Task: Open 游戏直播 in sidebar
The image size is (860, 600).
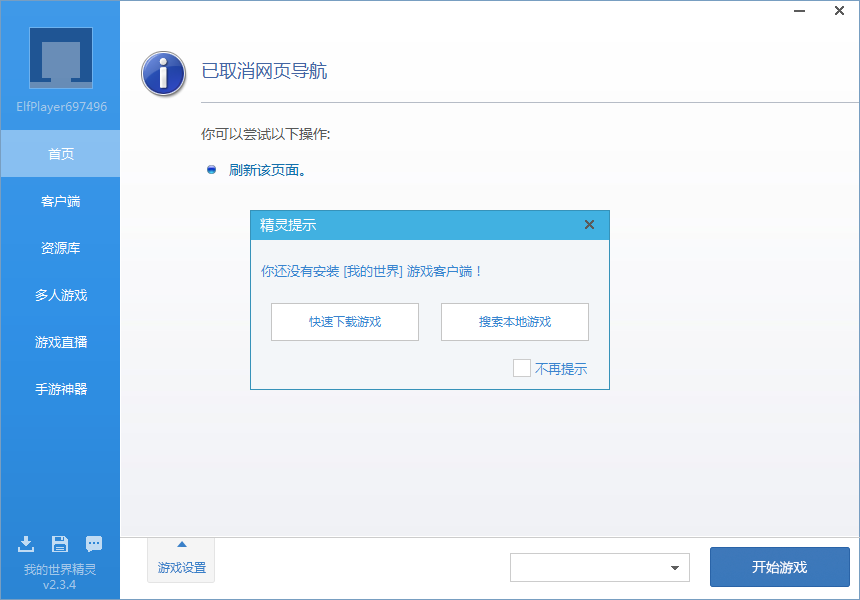Action: click(x=60, y=342)
